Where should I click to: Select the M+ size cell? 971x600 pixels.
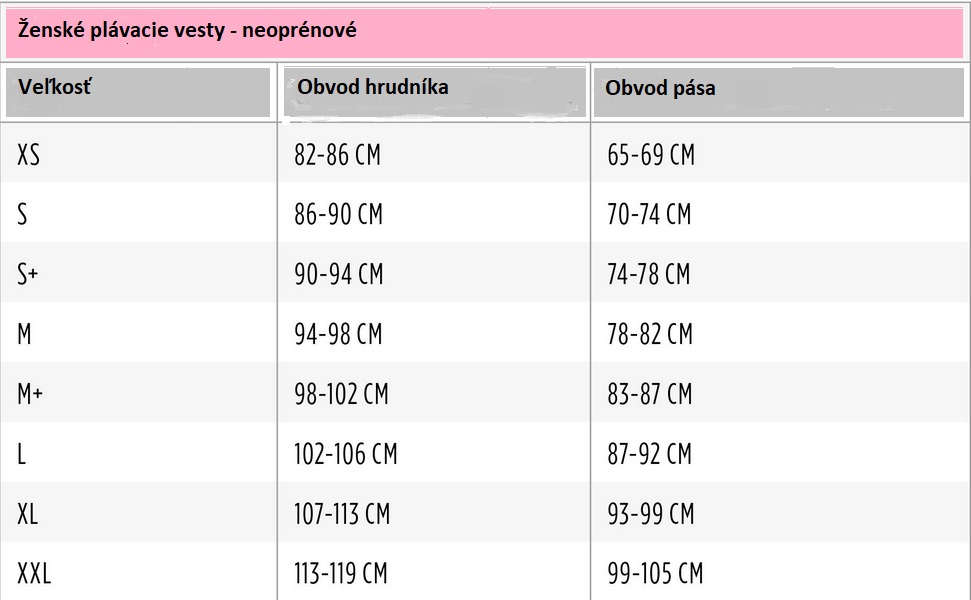[30, 394]
